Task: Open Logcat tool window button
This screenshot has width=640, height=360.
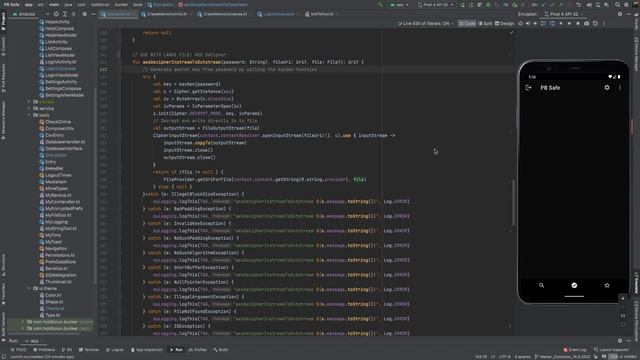Action: 115,350
